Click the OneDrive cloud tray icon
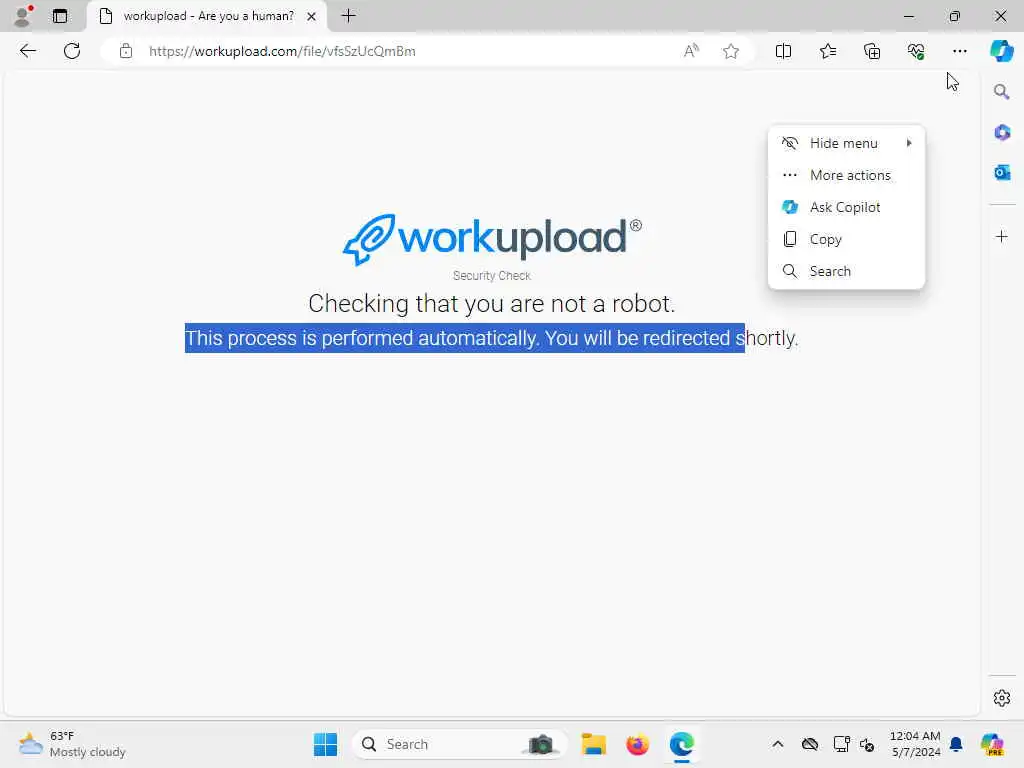This screenshot has height=768, width=1024. (810, 744)
